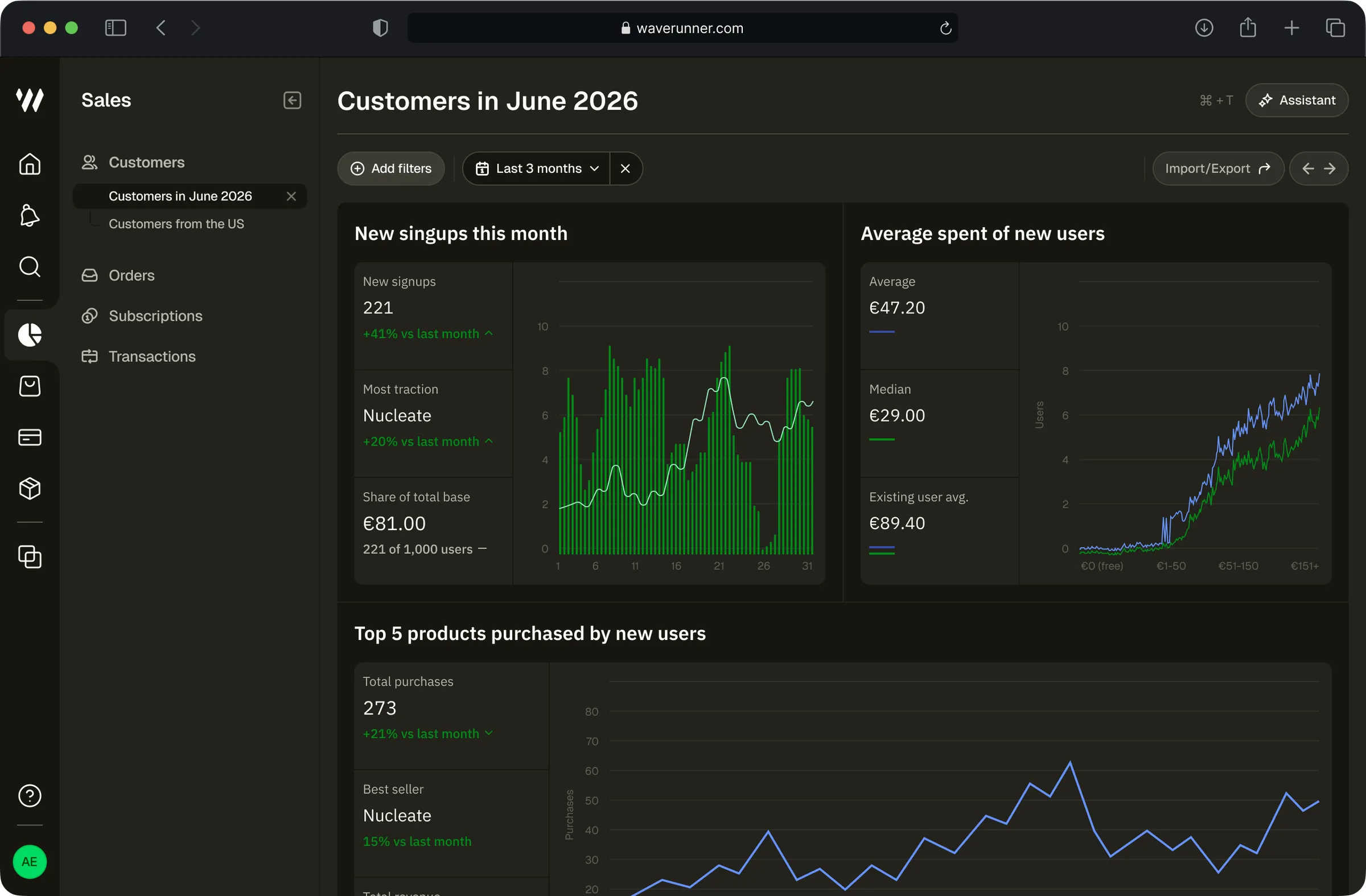1366x896 pixels.
Task: Open the overlapping squares icon
Action: 30,556
